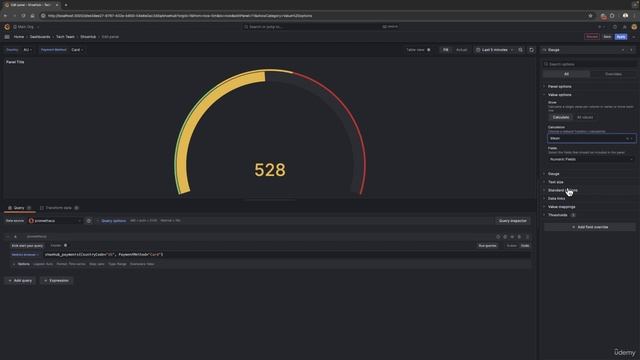Screen dimensions: 640x360
Task: Go to Tech Team breadcrumb
Action: click(65, 37)
